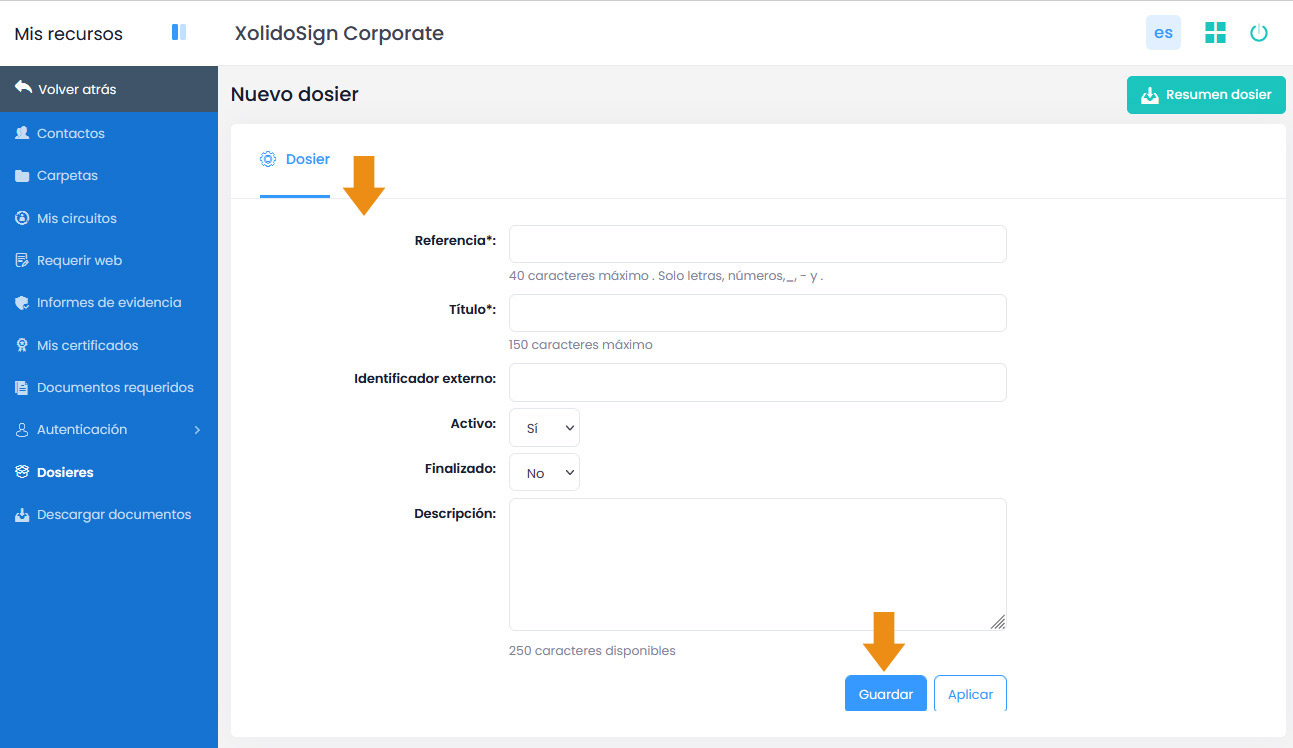Image resolution: width=1293 pixels, height=748 pixels.
Task: Click the Autenticación user icon
Action: point(22,430)
